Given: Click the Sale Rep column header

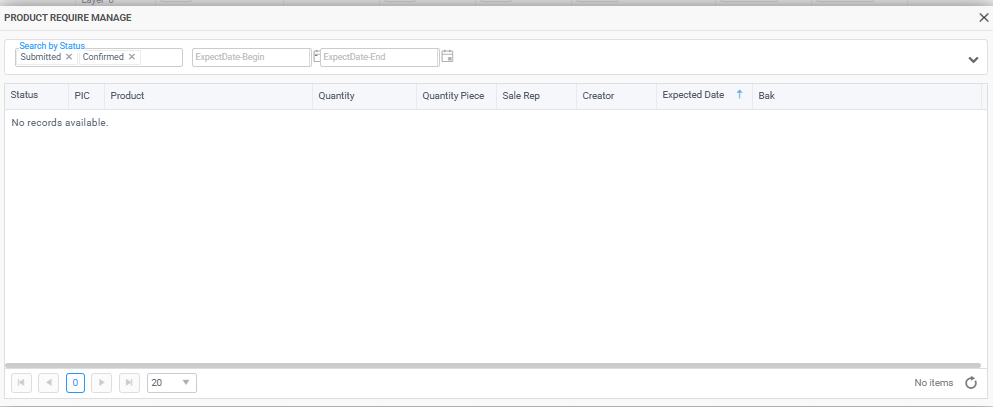Looking at the screenshot, I should 521,96.
